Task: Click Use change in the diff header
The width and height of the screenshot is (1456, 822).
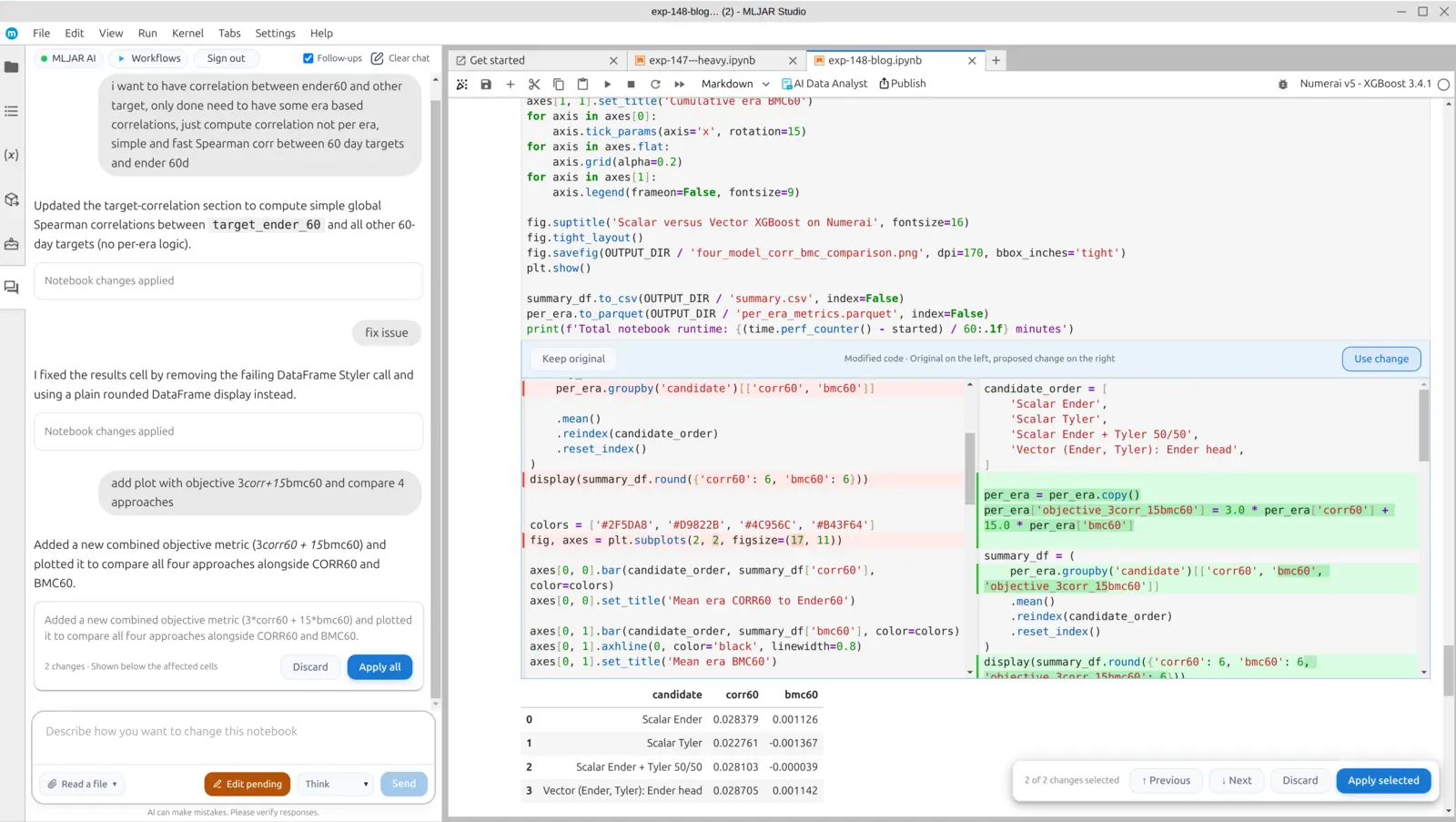Action: tap(1381, 359)
